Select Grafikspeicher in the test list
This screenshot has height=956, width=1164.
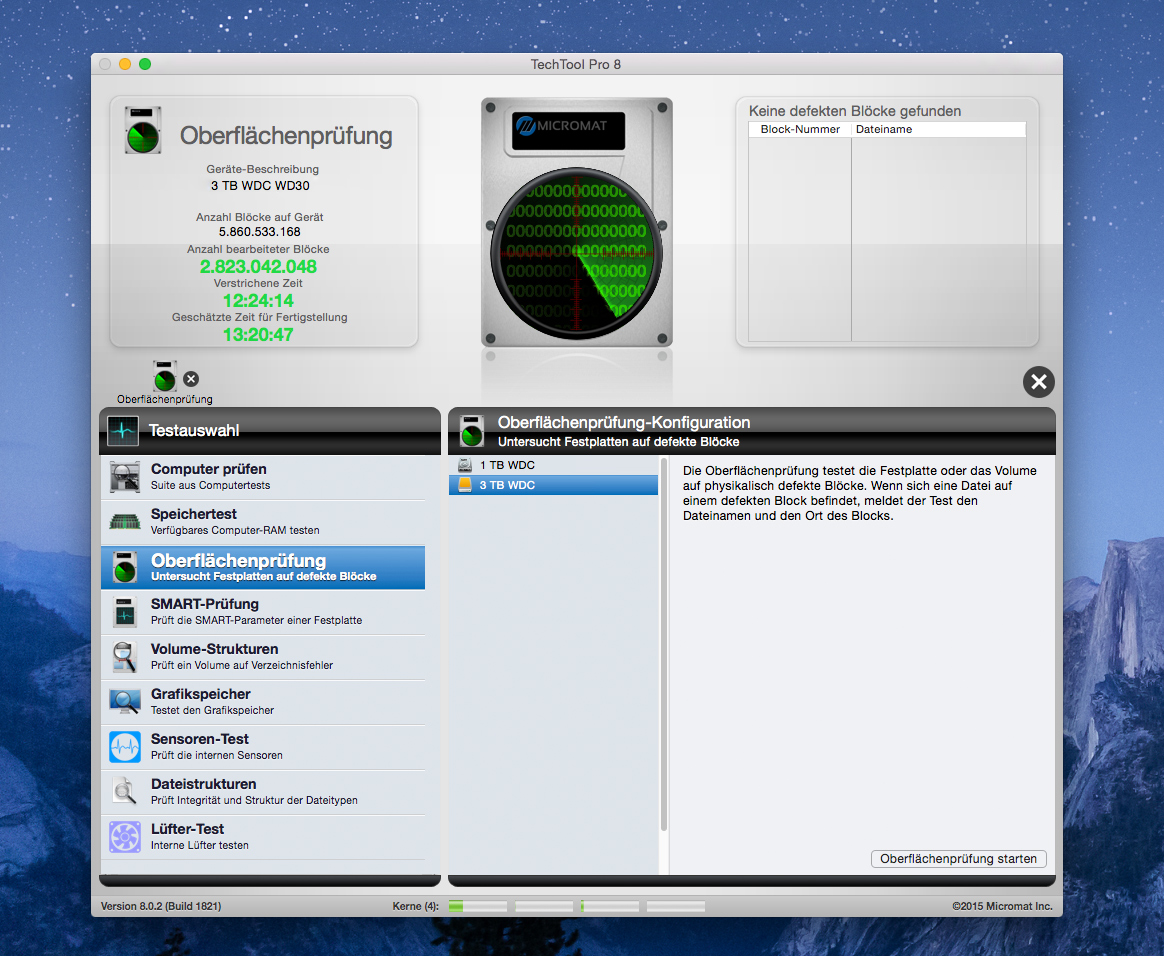click(x=263, y=702)
